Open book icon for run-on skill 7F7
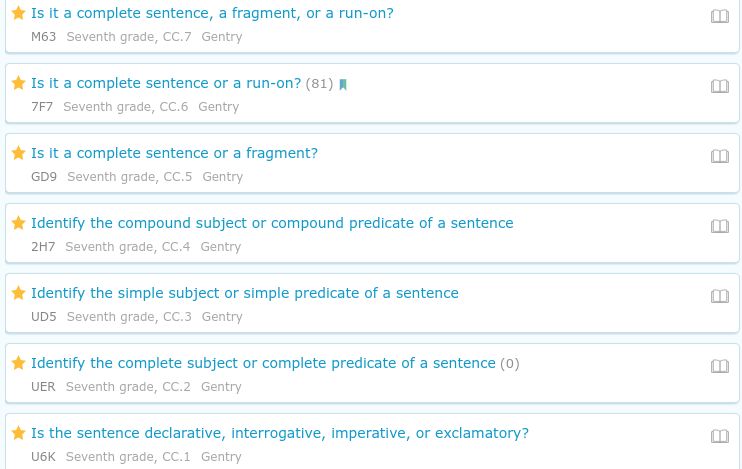 (719, 86)
